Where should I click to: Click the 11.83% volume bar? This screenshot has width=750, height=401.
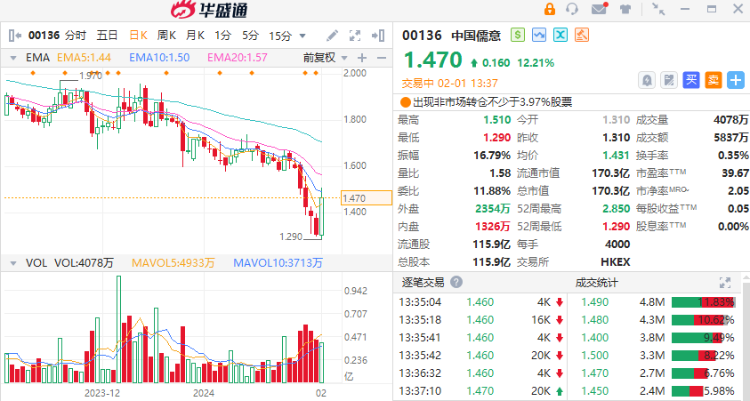703,302
